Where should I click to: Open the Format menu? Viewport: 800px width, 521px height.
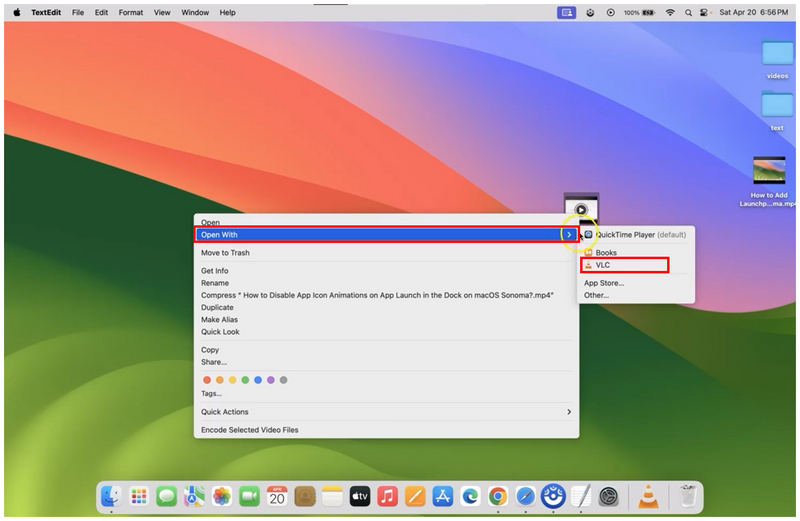coord(131,12)
